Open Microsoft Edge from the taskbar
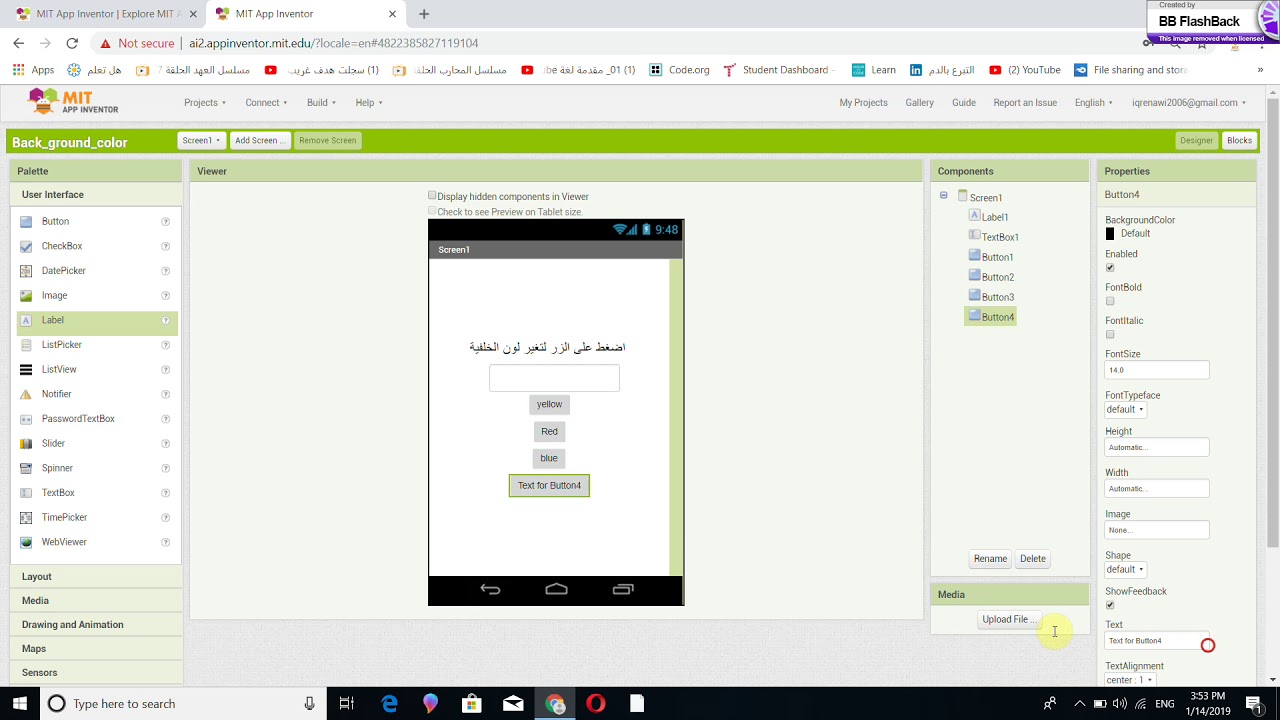 pos(389,704)
